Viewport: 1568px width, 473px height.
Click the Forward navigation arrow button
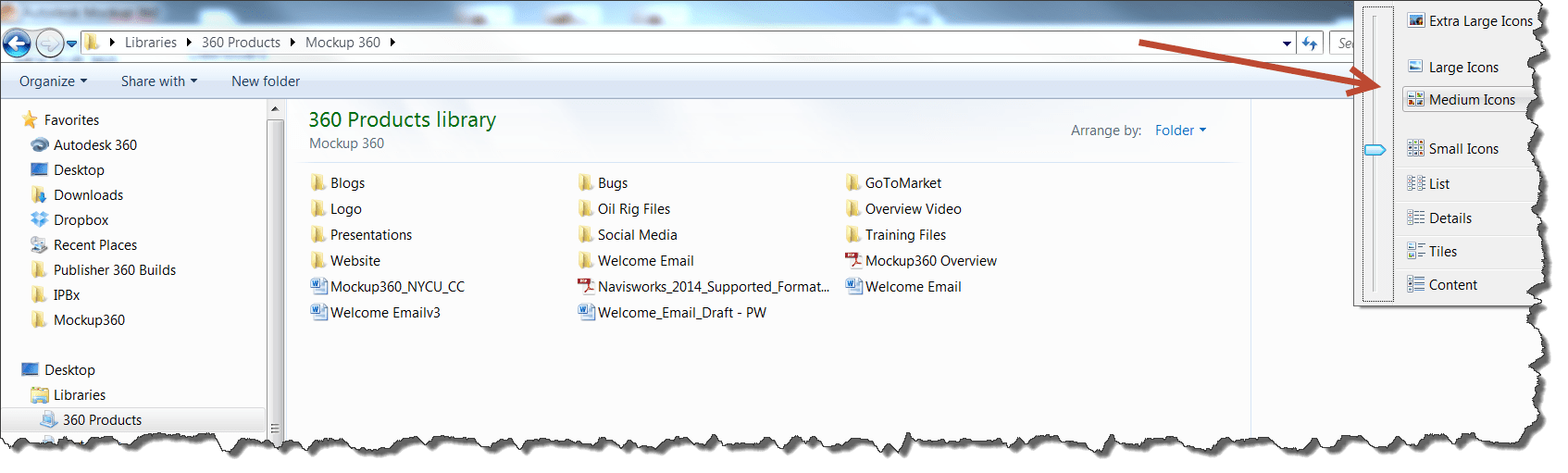pos(49,43)
